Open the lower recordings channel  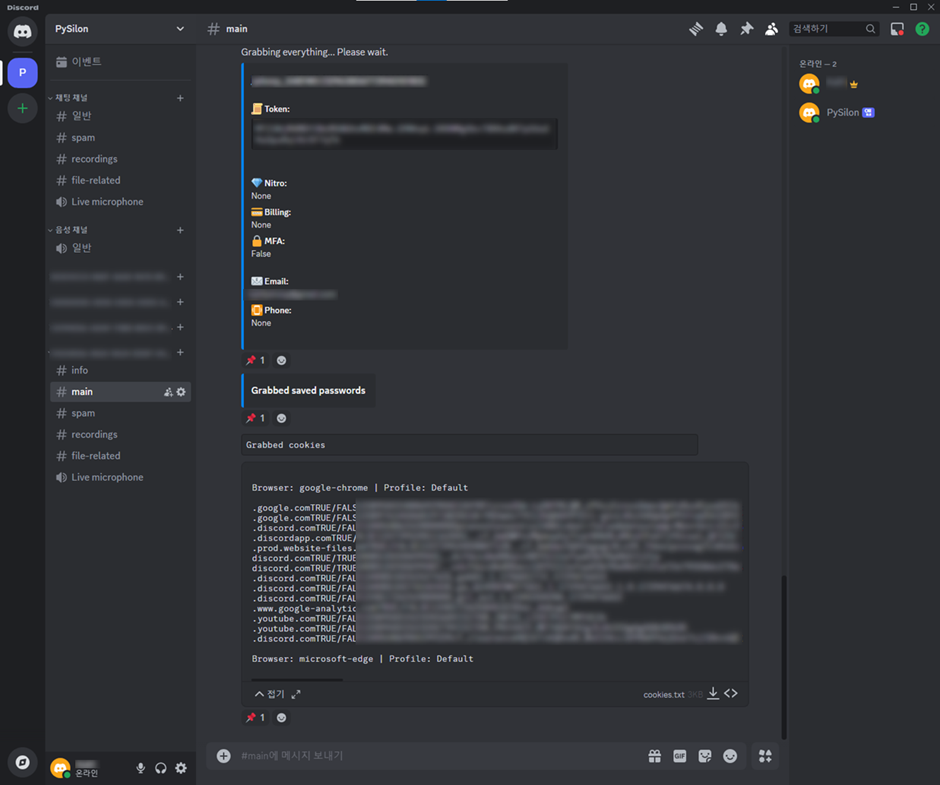(x=120, y=434)
